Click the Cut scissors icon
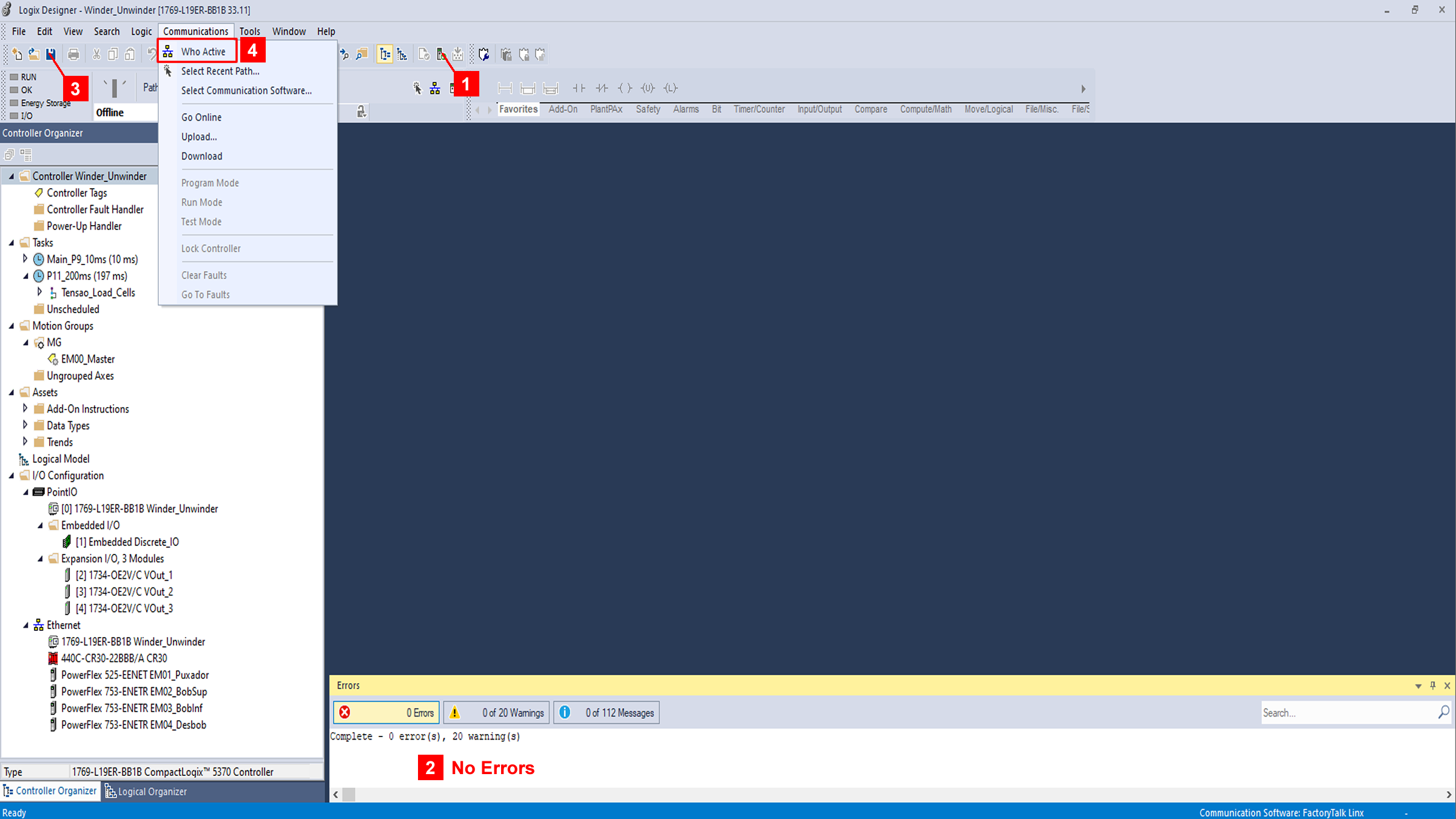This screenshot has height=819, width=1456. (x=96, y=55)
